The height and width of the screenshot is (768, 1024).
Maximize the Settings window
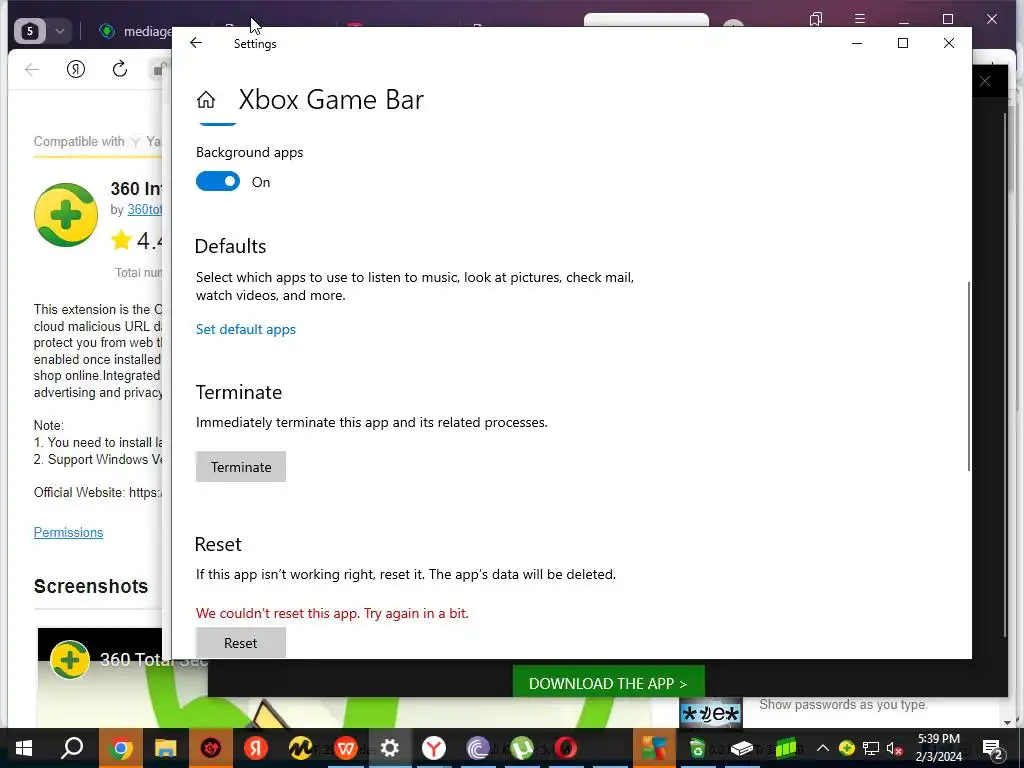pos(903,43)
